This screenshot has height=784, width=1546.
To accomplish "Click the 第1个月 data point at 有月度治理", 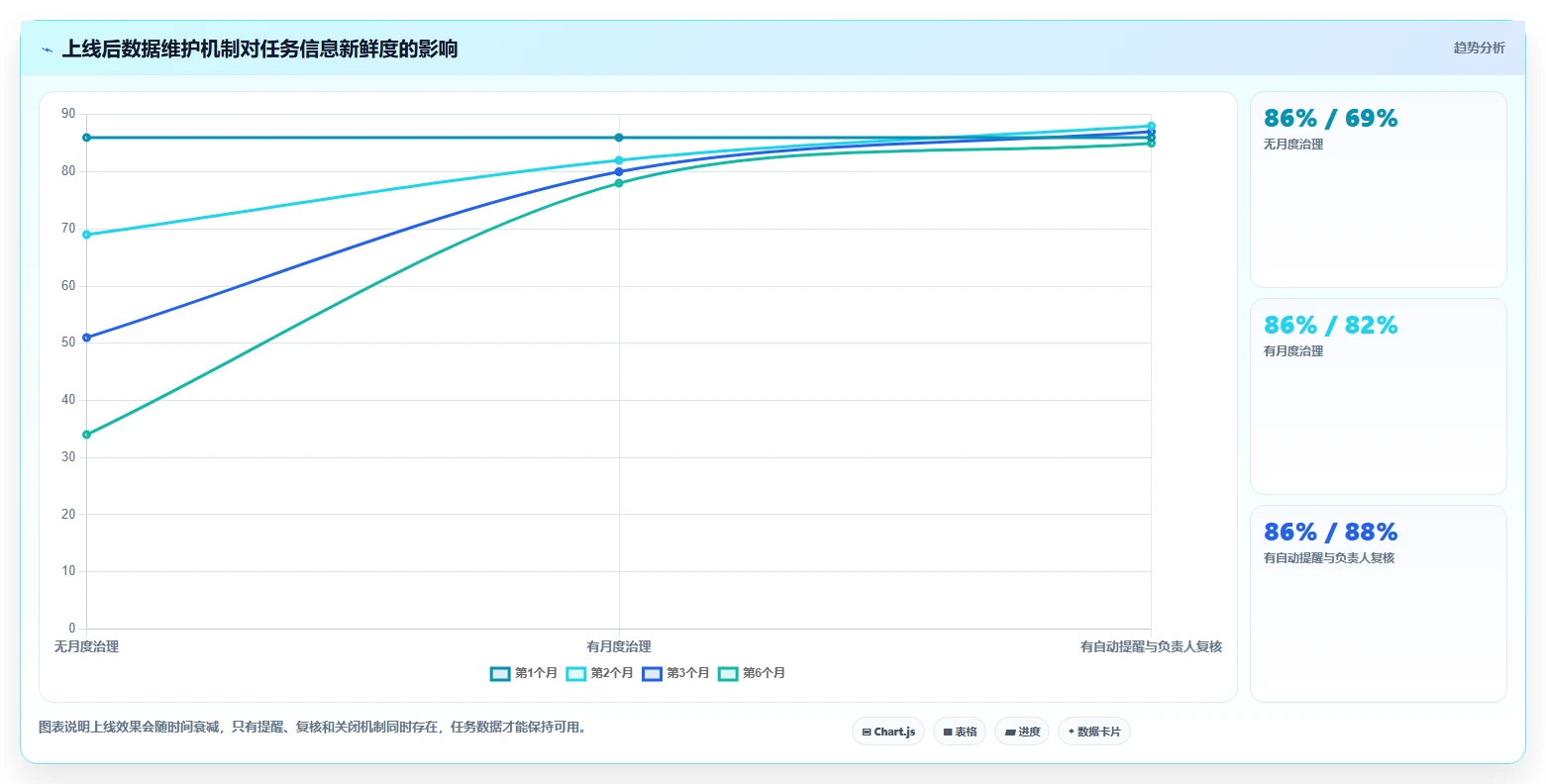I will tap(619, 138).
